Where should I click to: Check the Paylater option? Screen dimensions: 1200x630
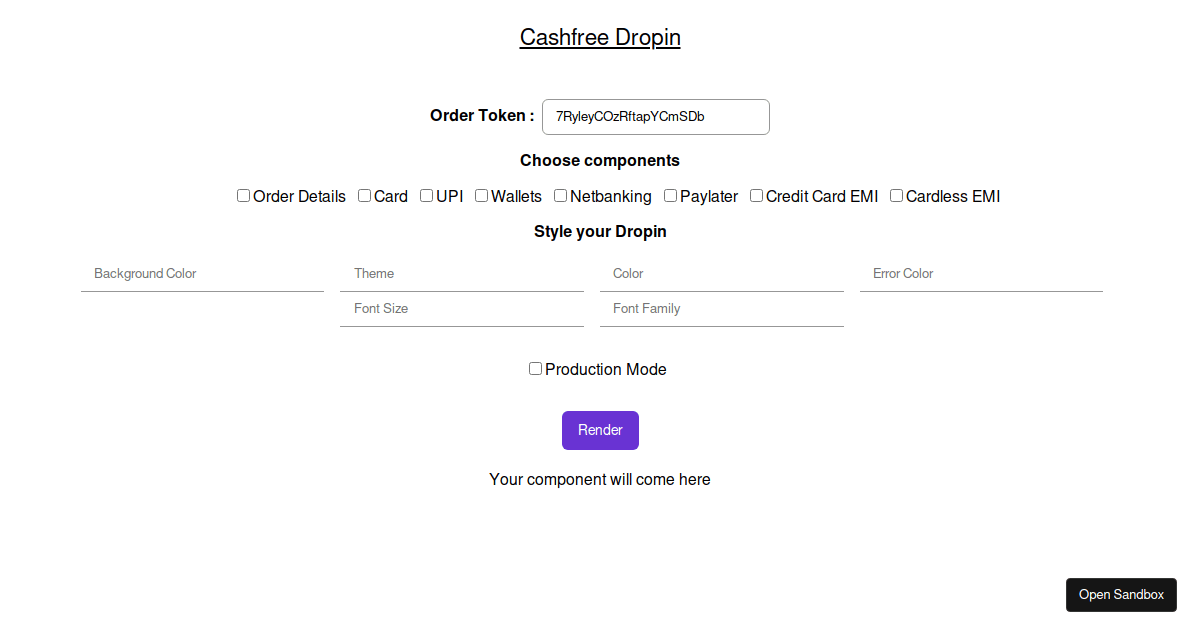pyautogui.click(x=670, y=195)
